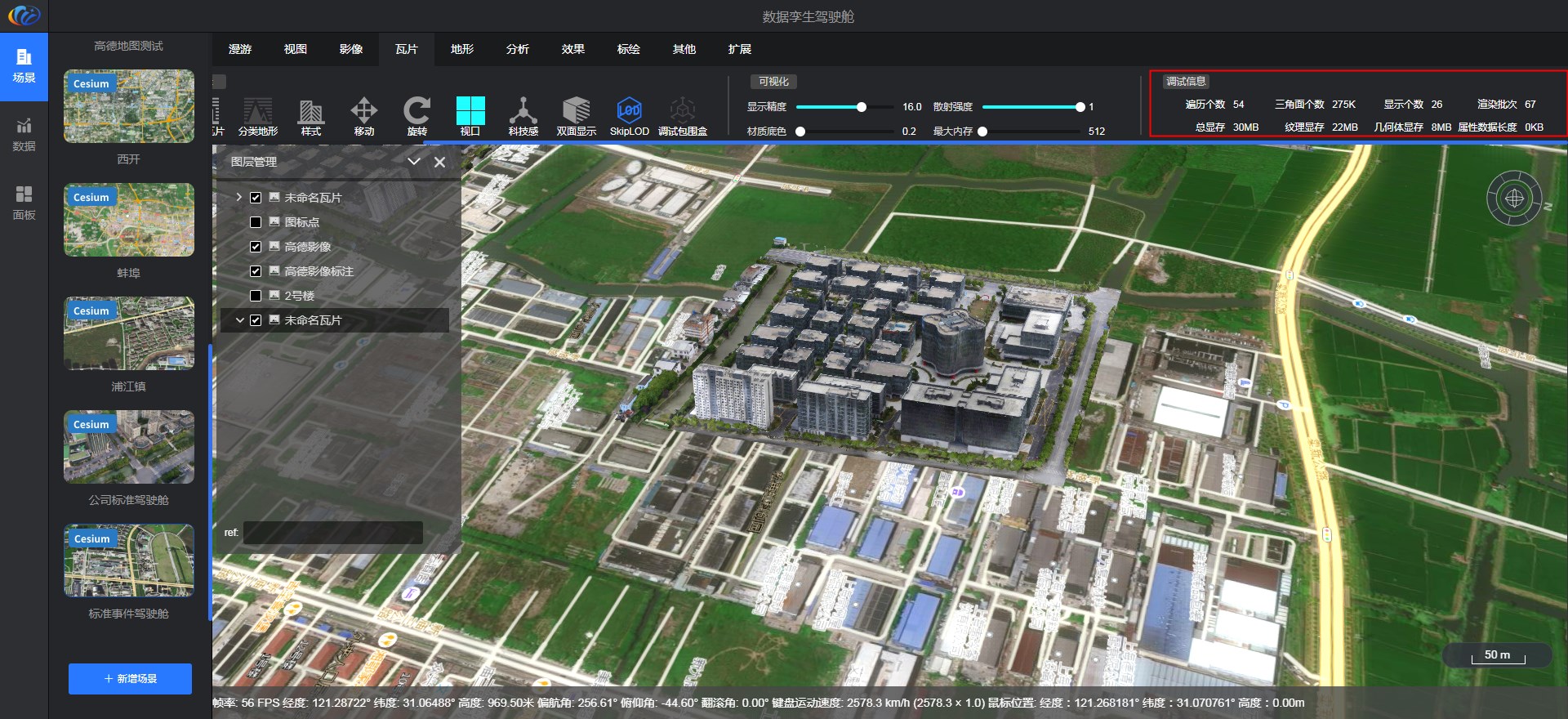Switch to the 分析 tab
1568x719 pixels.
click(518, 49)
